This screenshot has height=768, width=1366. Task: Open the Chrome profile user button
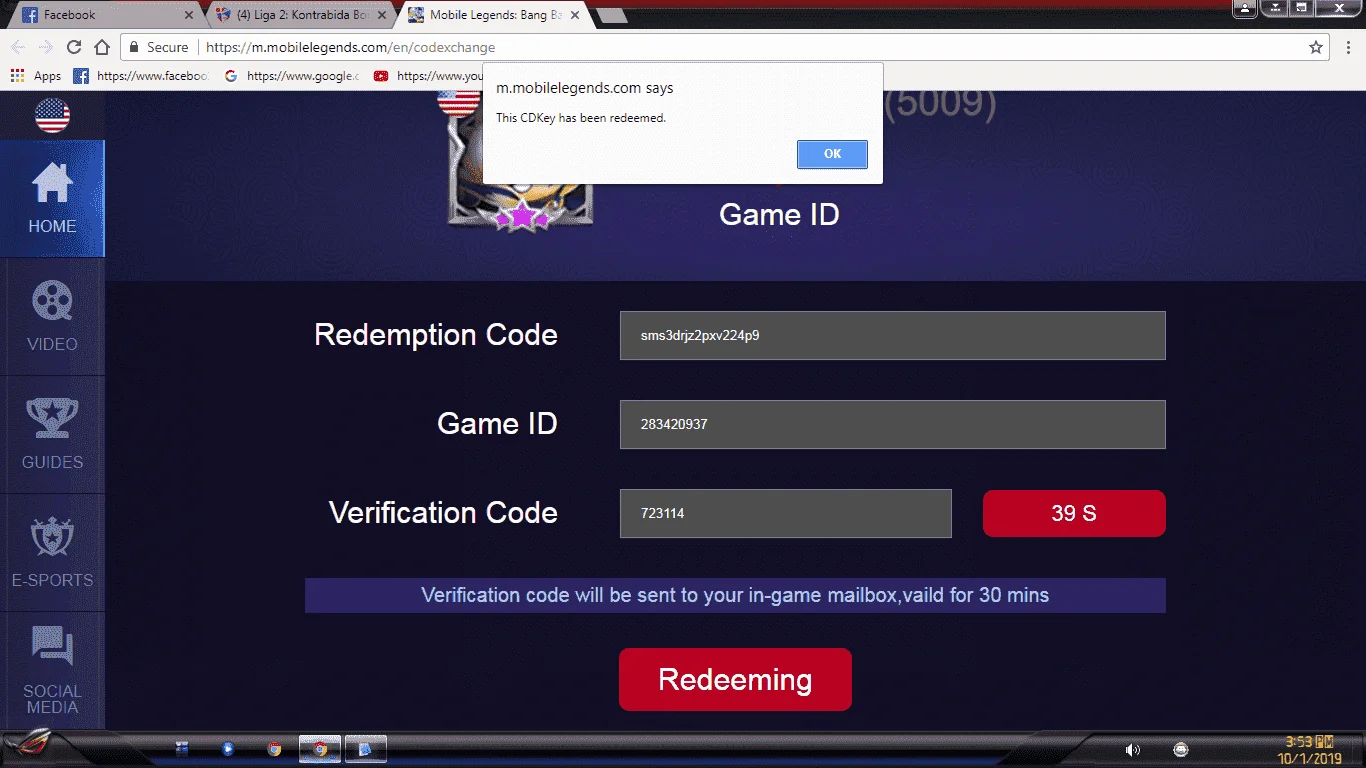[1244, 9]
